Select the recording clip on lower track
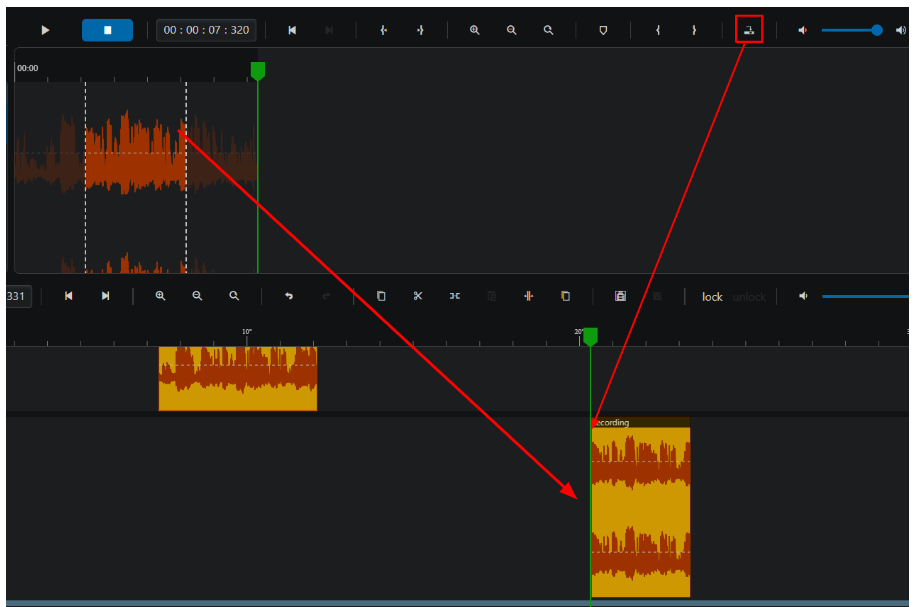This screenshot has width=920, height=607. 641,507
